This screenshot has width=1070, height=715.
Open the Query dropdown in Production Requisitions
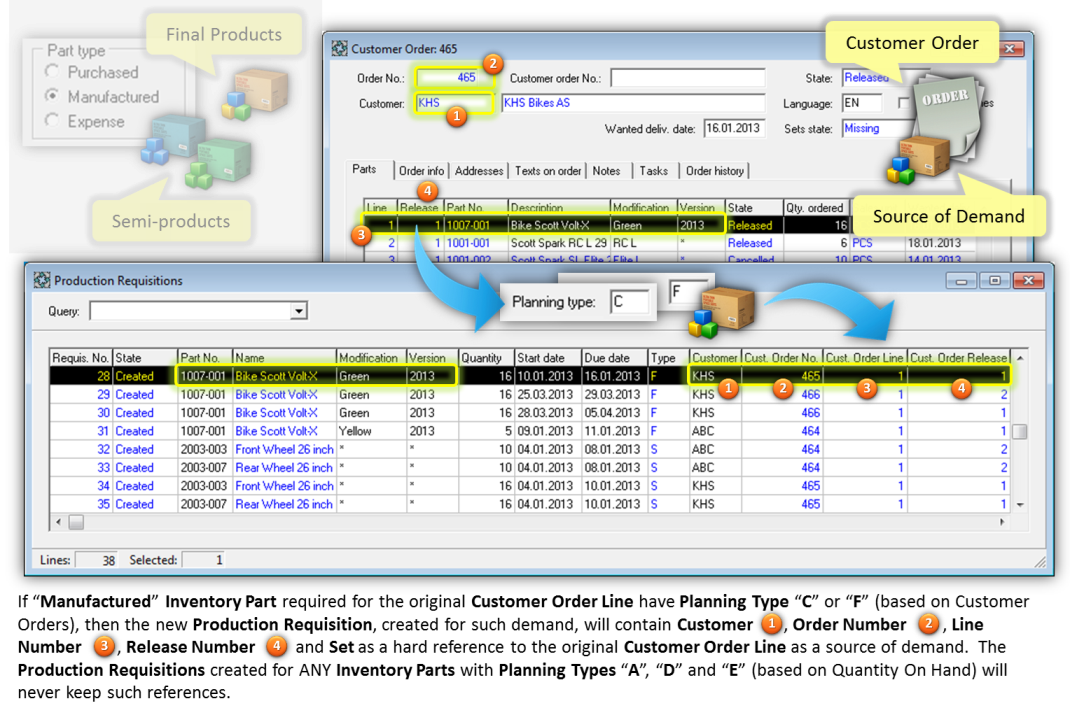pos(298,311)
